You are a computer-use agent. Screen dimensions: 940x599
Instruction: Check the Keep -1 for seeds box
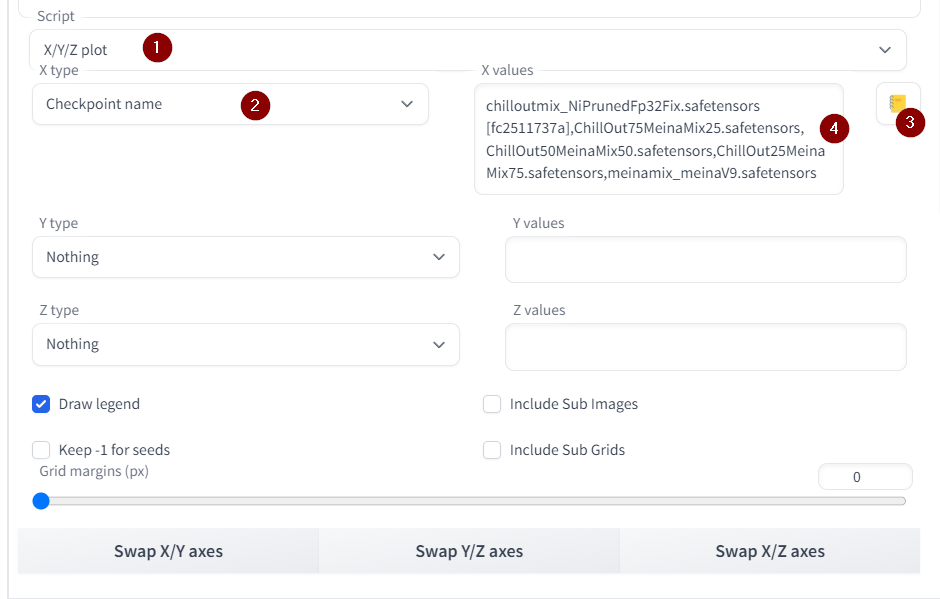point(42,450)
